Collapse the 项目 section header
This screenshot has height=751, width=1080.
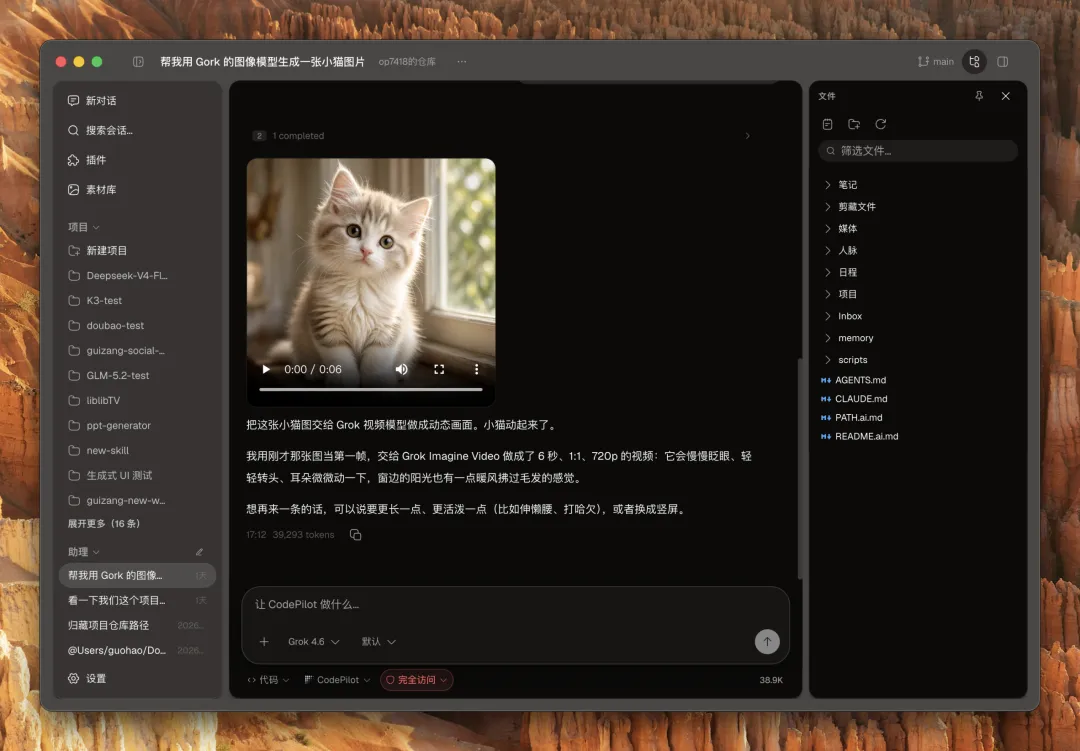(83, 227)
